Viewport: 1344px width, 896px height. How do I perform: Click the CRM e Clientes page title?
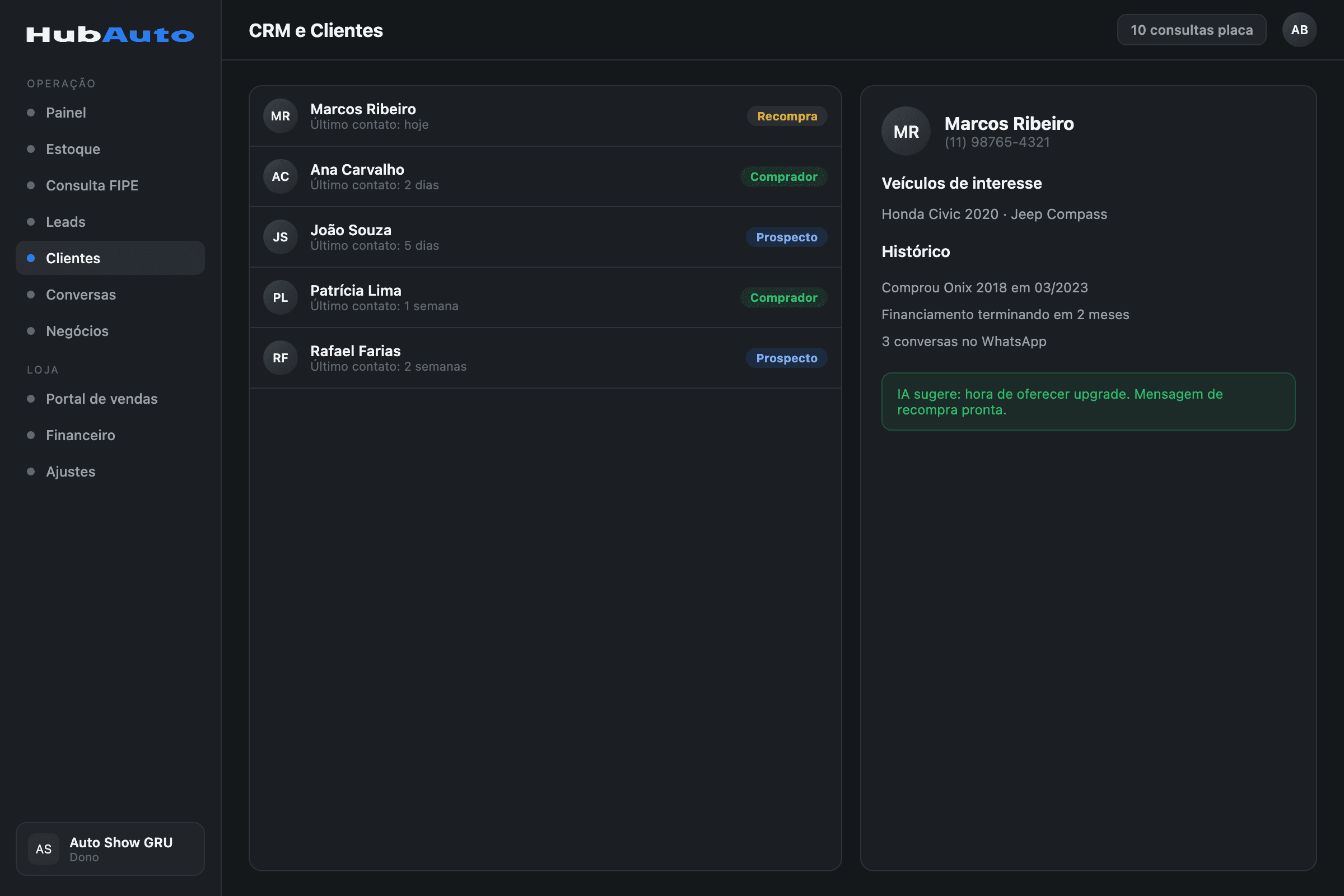point(315,30)
